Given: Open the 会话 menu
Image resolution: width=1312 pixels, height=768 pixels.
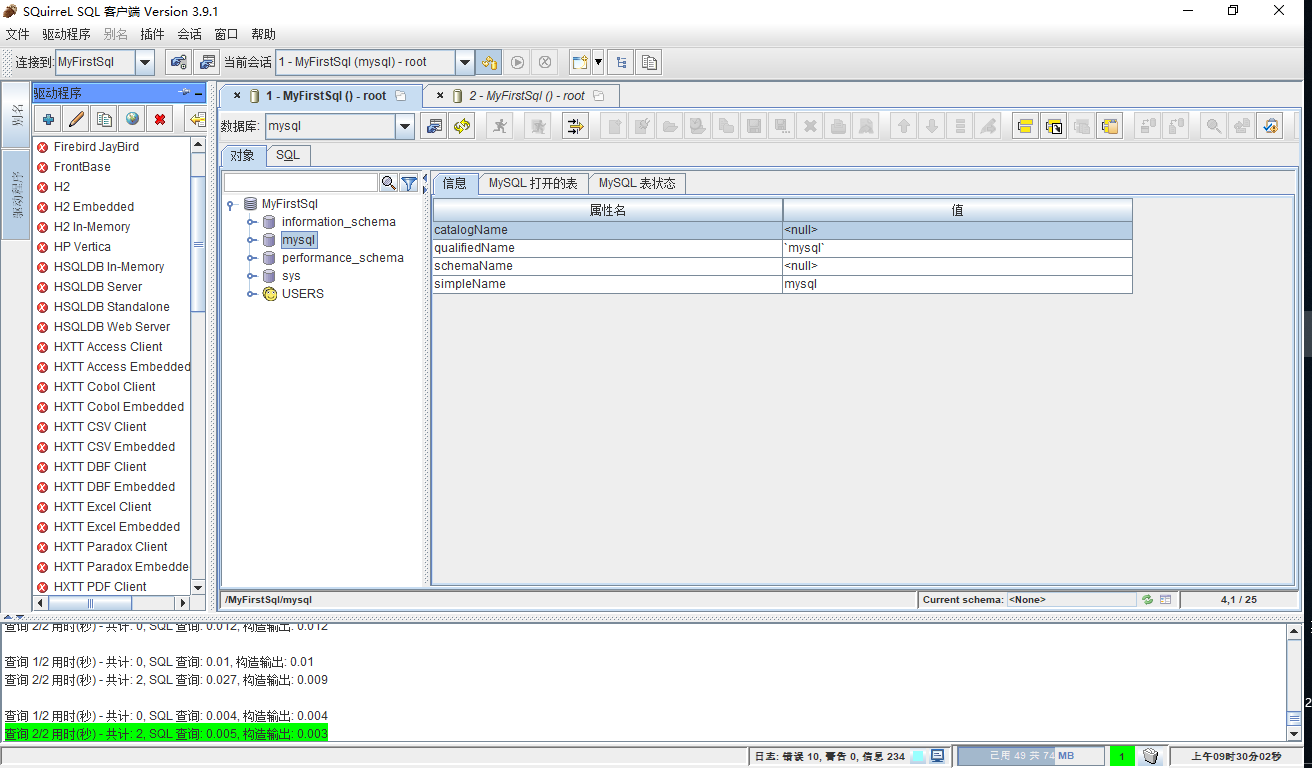Looking at the screenshot, I should click(x=189, y=34).
